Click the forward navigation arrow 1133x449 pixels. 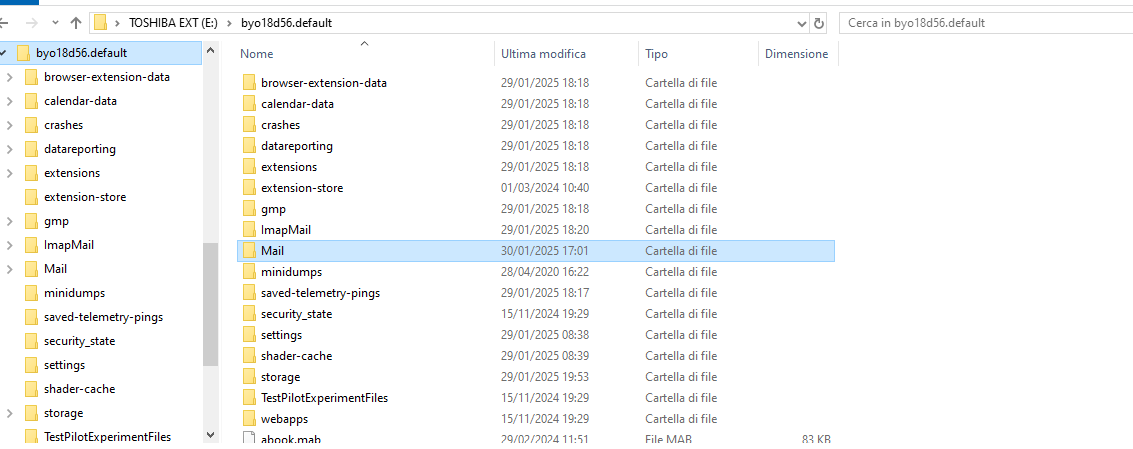(32, 23)
